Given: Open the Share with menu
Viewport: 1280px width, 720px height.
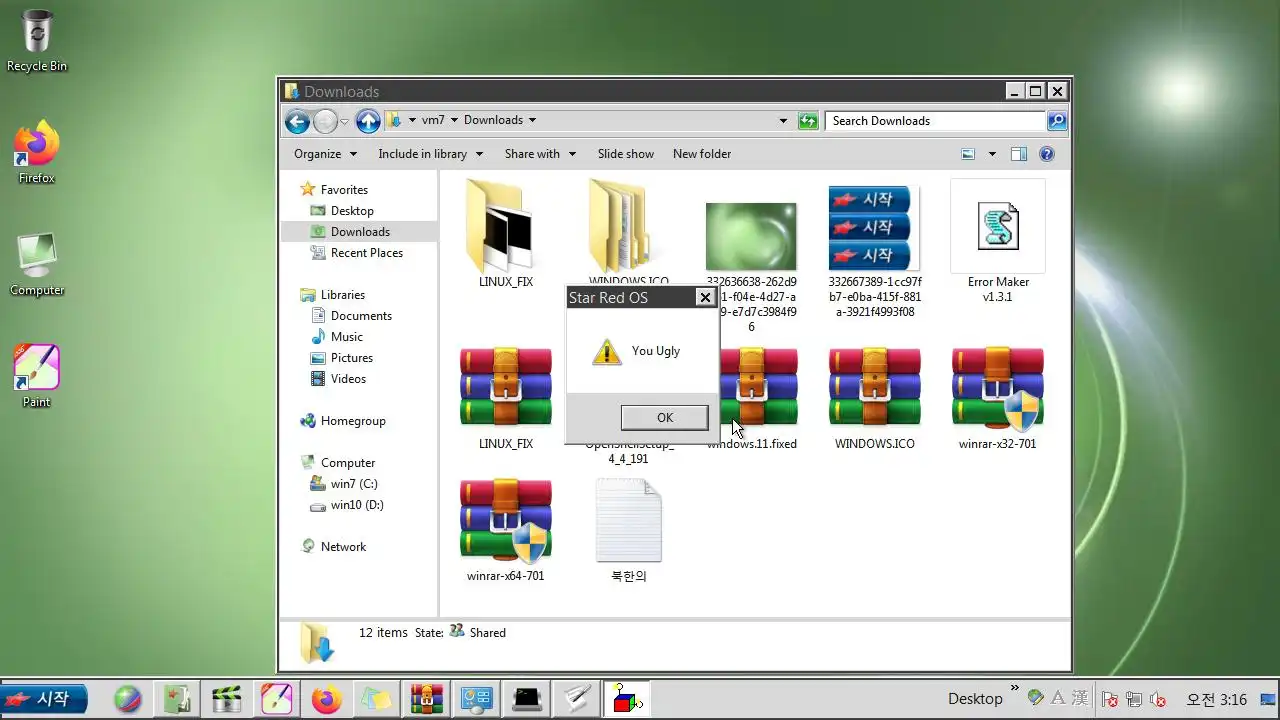Looking at the screenshot, I should point(540,154).
